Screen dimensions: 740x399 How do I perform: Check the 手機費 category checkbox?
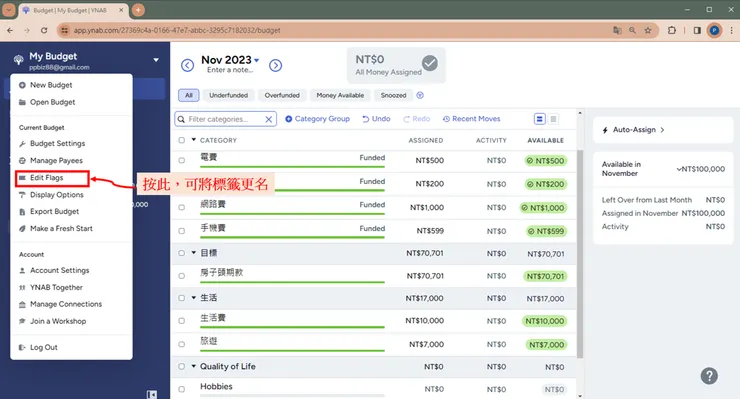[x=182, y=231]
